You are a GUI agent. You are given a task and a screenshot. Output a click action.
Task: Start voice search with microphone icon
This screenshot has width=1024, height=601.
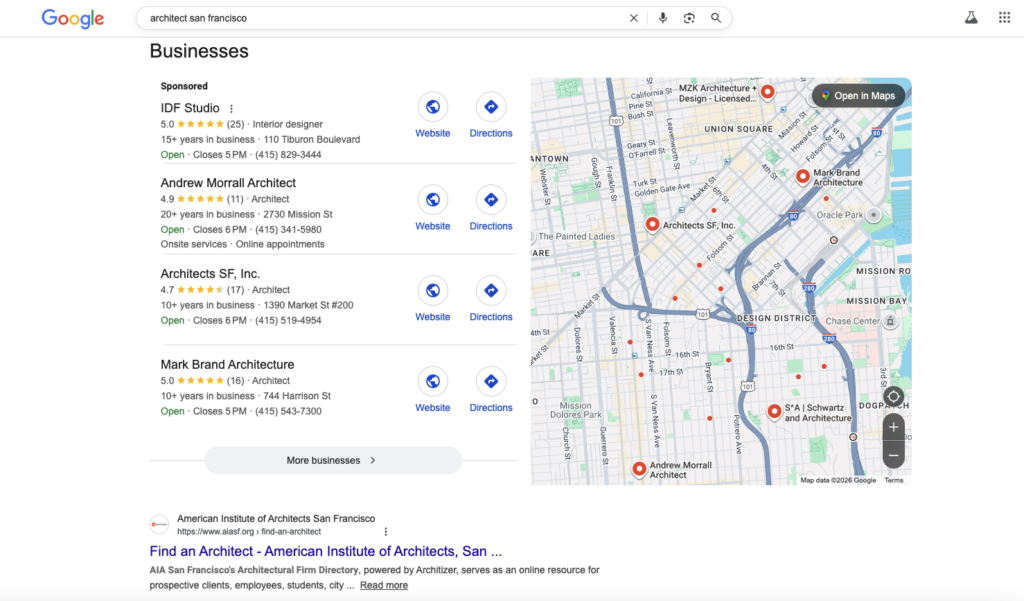click(662, 18)
